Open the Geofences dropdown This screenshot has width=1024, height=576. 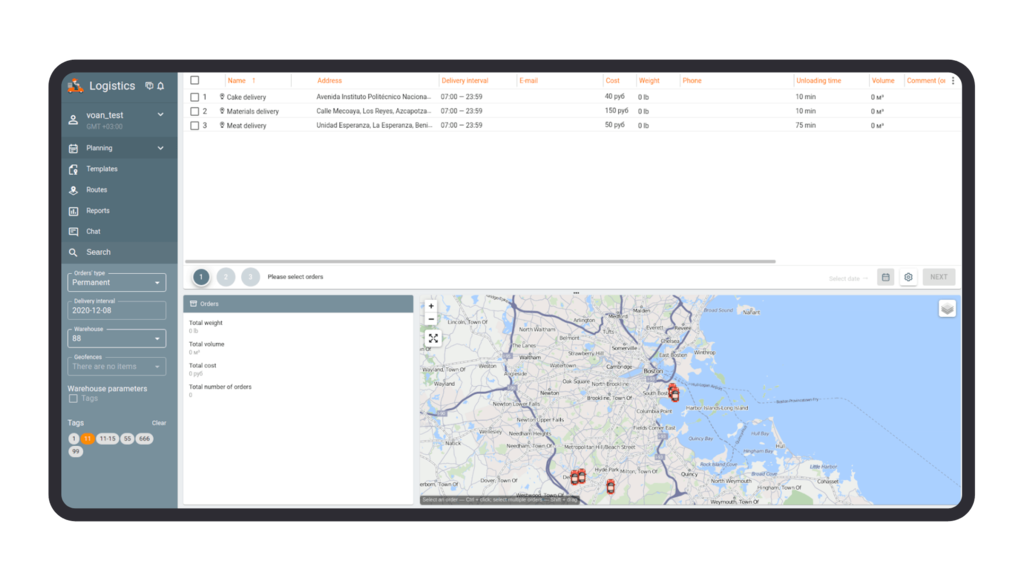(116, 366)
